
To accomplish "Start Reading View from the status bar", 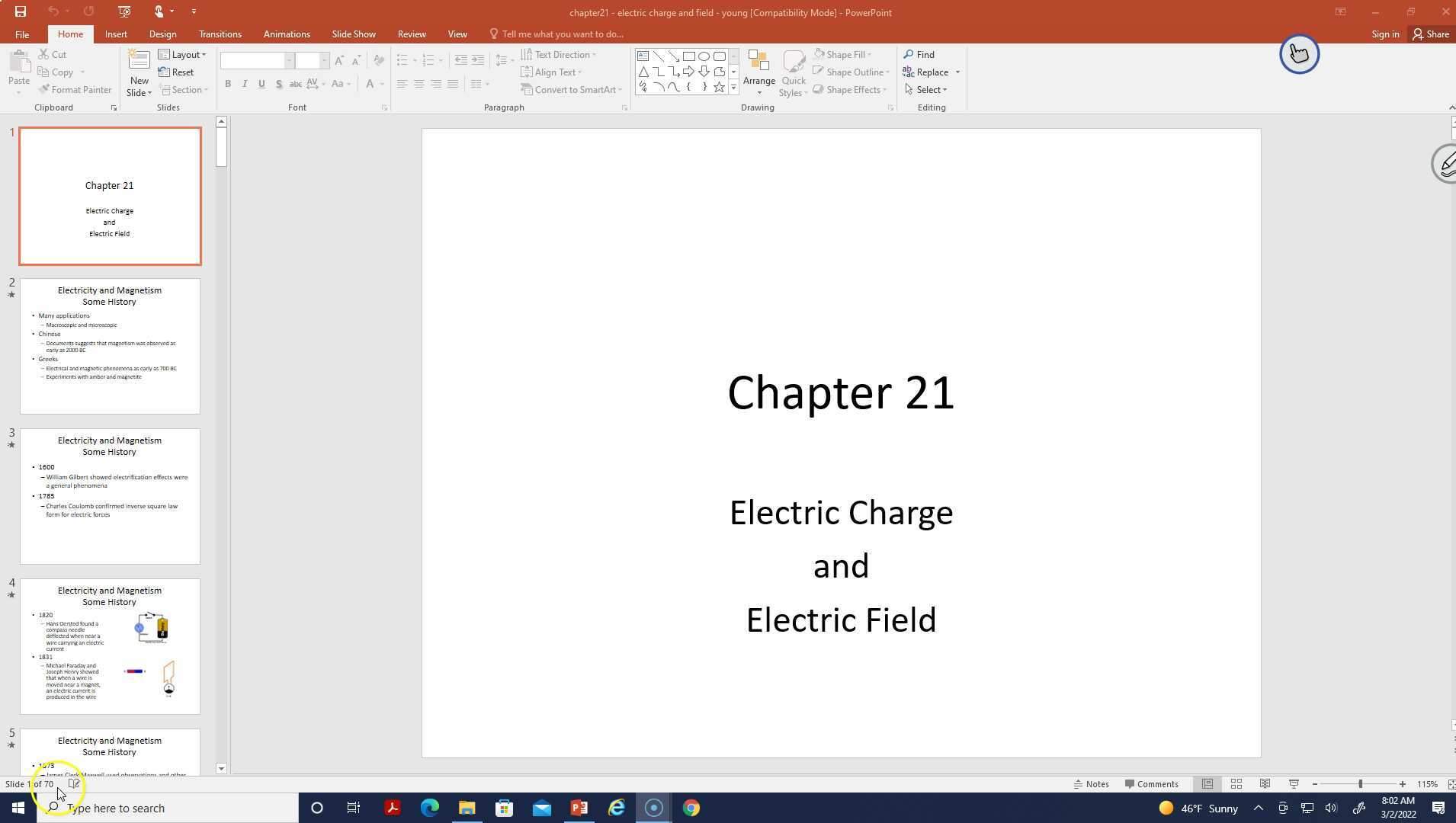I will 1265,783.
